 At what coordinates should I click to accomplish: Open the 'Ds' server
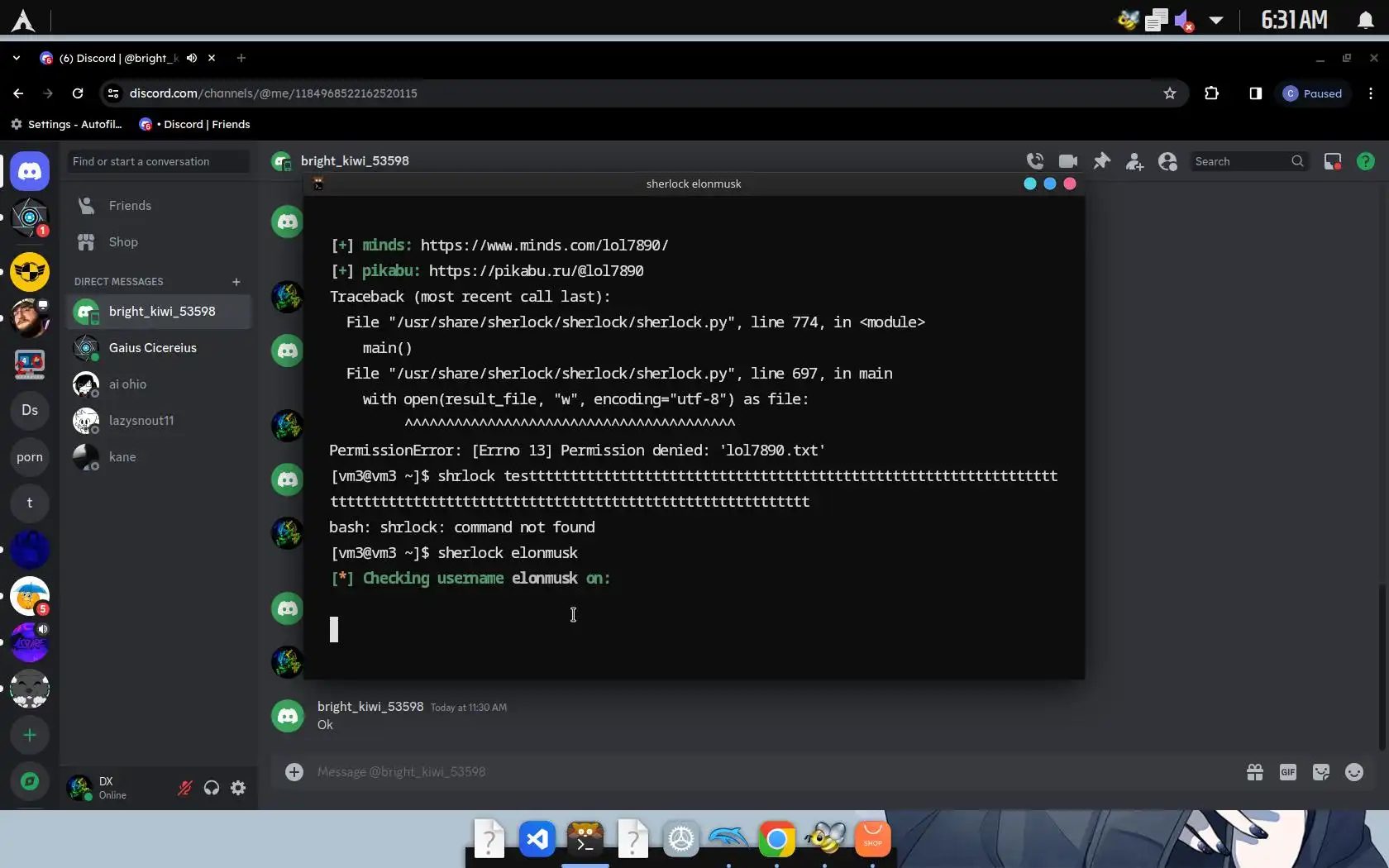pos(30,411)
